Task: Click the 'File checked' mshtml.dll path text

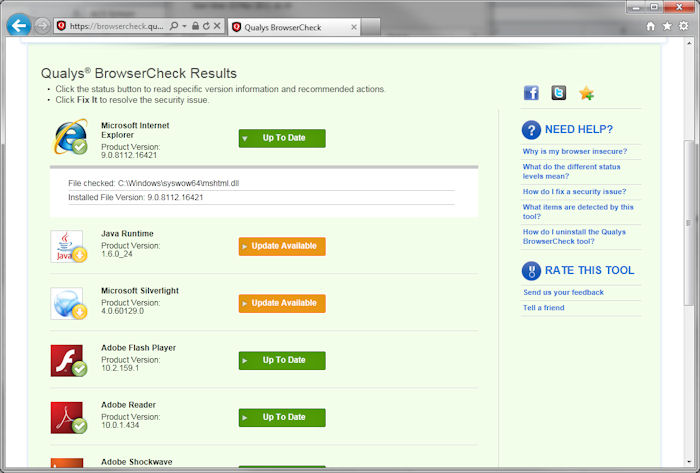Action: [154, 183]
